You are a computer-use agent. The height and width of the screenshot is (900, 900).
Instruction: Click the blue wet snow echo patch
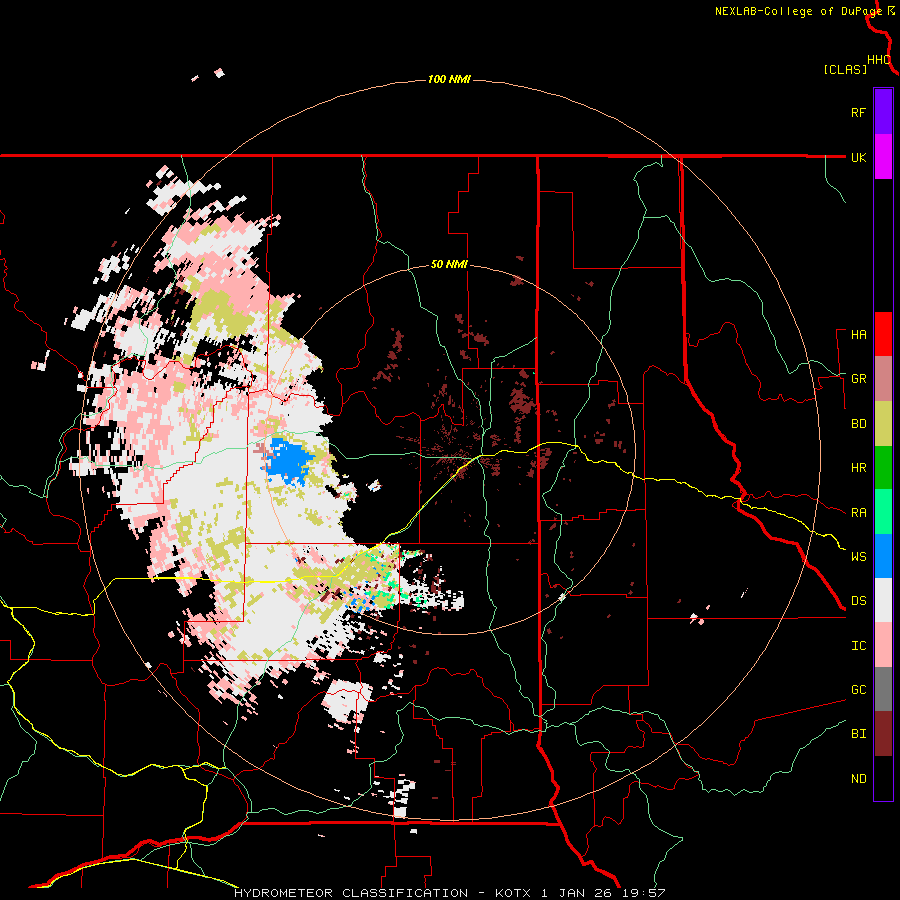tap(287, 460)
